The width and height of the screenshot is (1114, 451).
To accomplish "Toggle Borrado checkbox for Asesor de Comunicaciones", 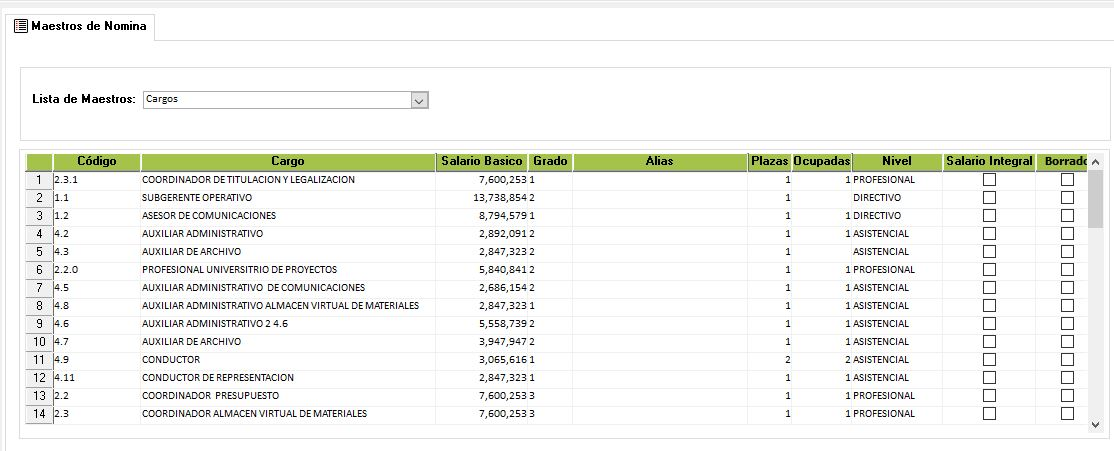I will pyautogui.click(x=1067, y=216).
